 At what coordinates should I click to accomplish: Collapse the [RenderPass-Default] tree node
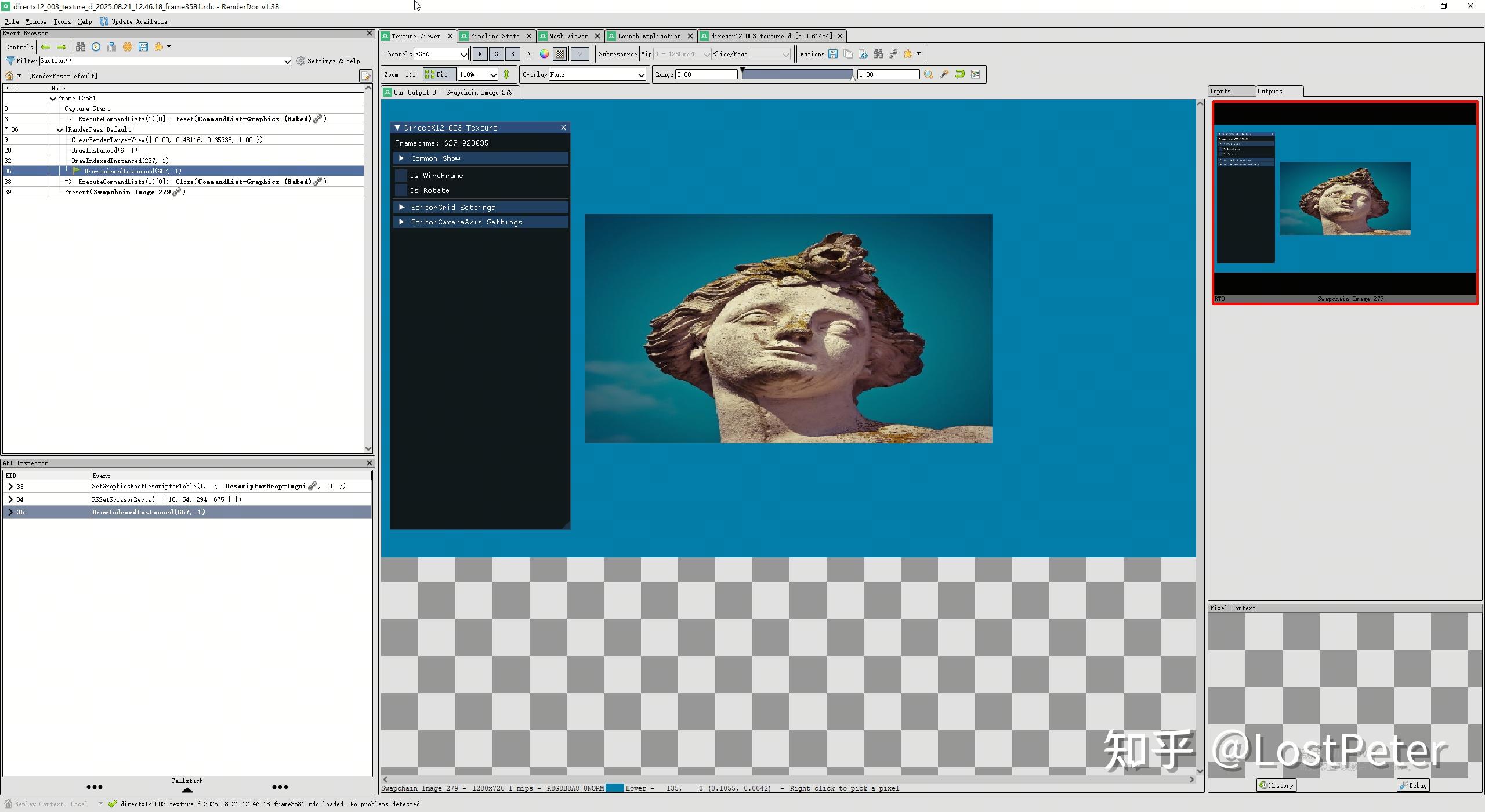(x=60, y=130)
